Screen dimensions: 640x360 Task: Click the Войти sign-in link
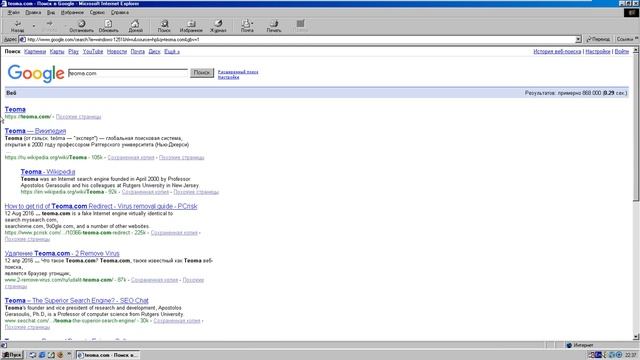click(622, 51)
